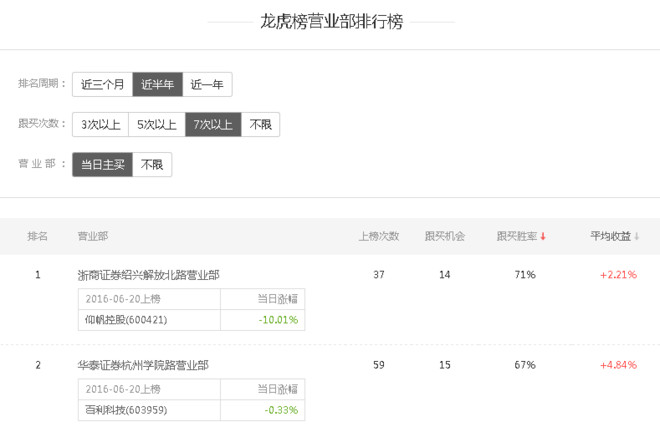Click the gray sort arrow beside 平均收益
Image resolution: width=660 pixels, height=427 pixels.
pos(637,237)
